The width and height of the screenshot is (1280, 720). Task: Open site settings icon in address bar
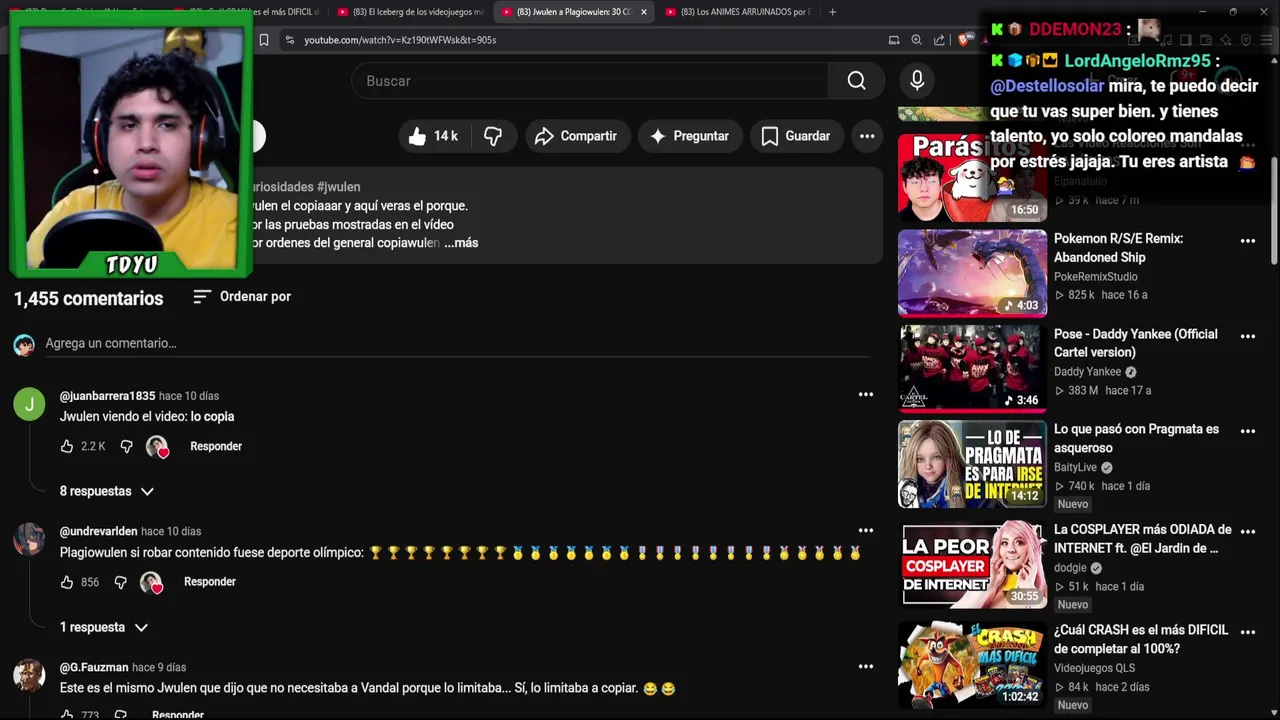[x=289, y=40]
